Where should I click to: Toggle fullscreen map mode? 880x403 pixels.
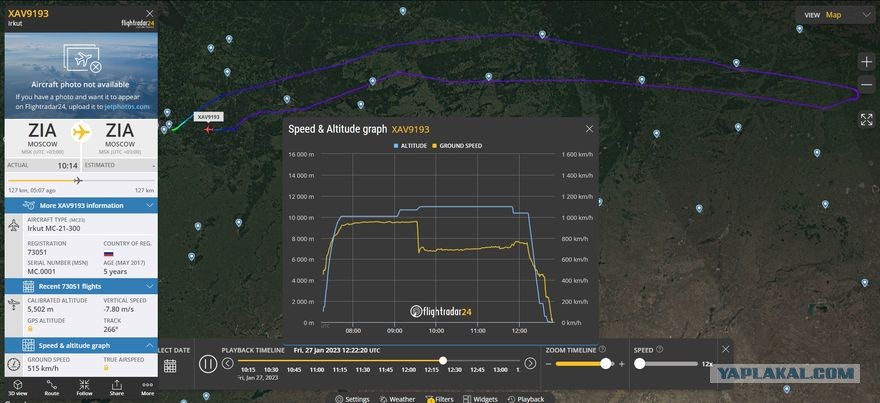click(867, 119)
